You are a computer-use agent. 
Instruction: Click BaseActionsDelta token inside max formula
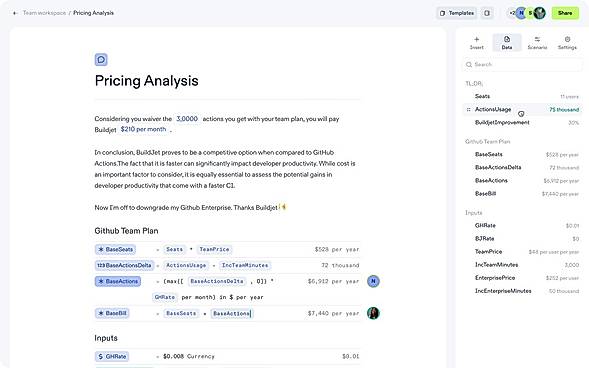click(217, 281)
